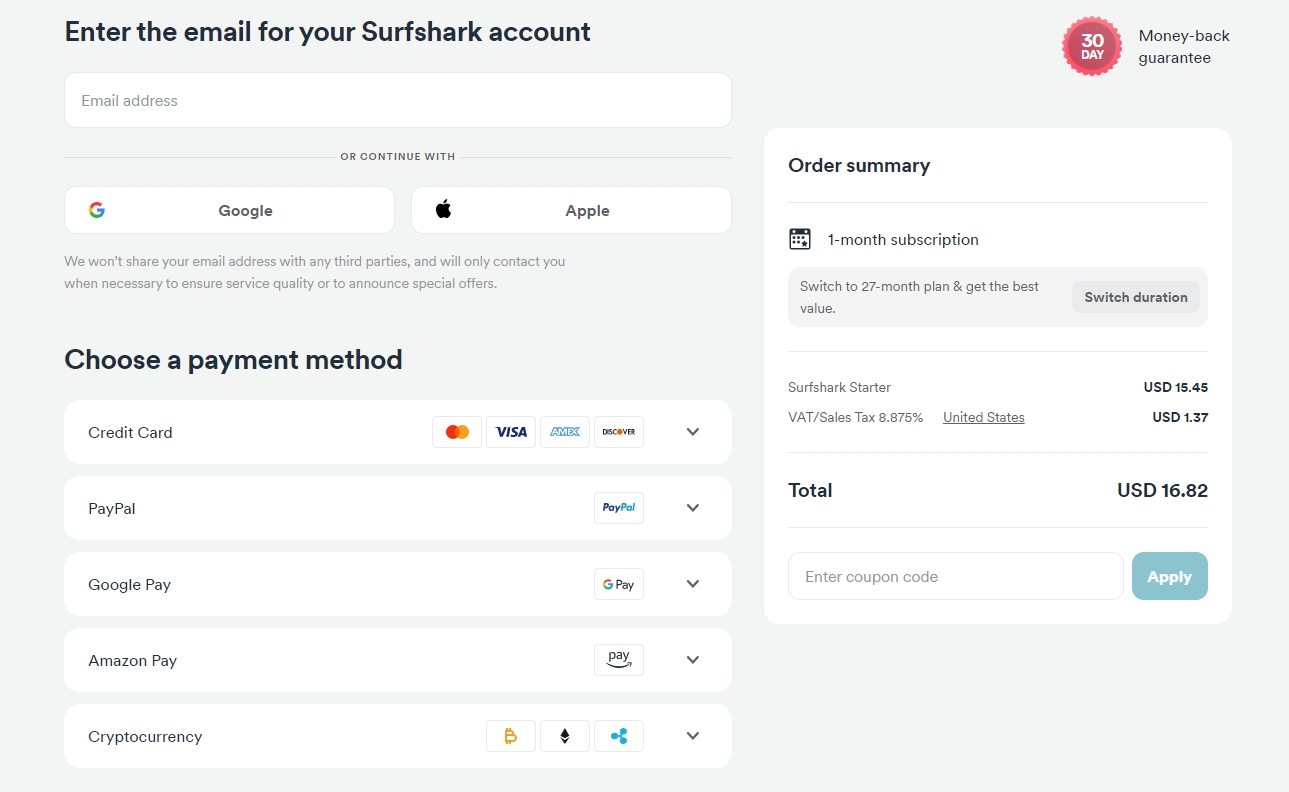The image size is (1289, 792).
Task: Click the Ethereum cryptocurrency icon
Action: (x=565, y=737)
